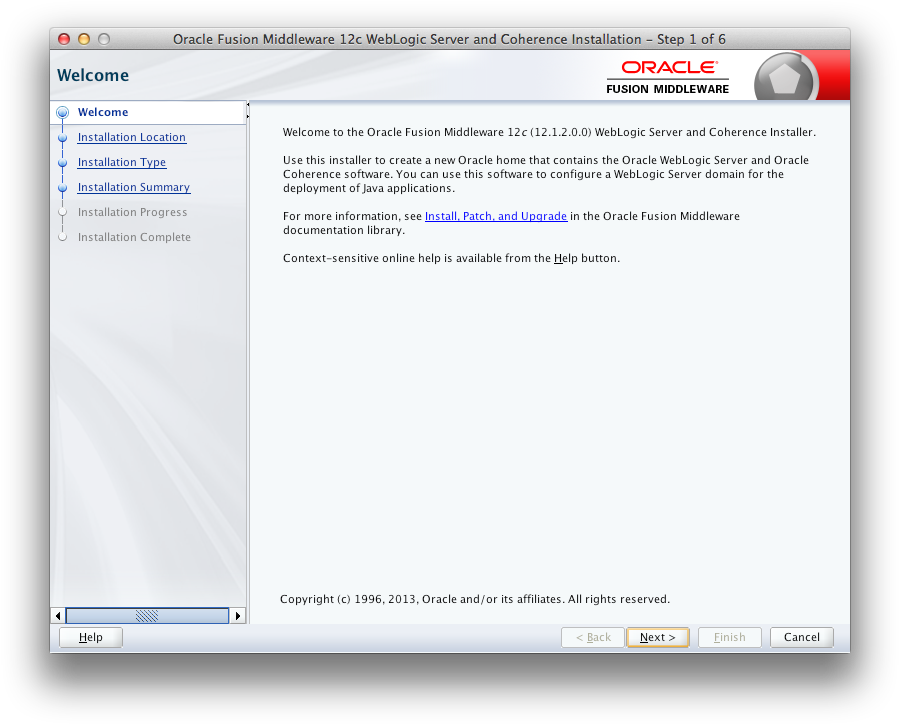
Task: Click the Help button
Action: coord(91,637)
